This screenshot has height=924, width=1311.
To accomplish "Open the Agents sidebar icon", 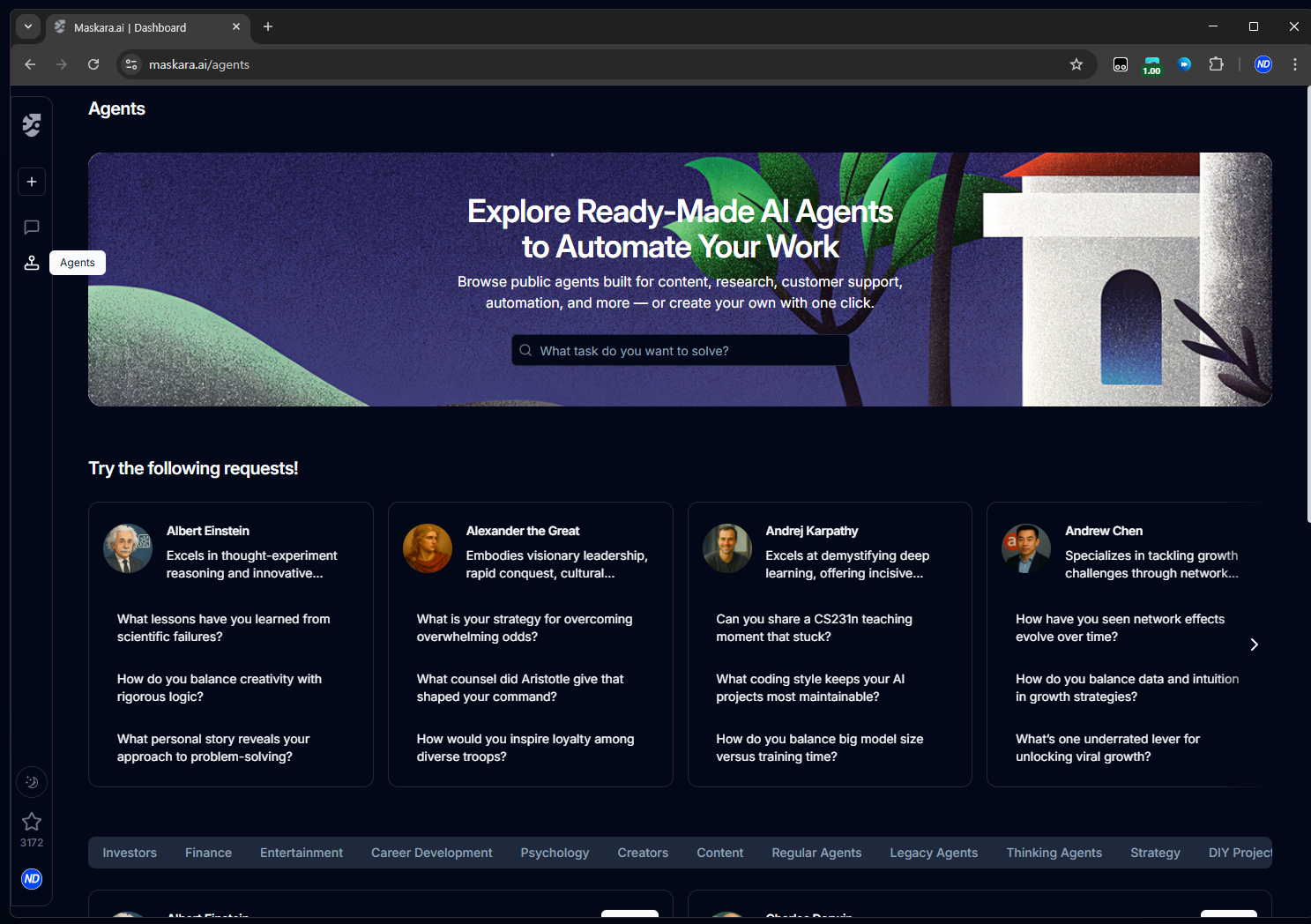I will click(x=32, y=263).
